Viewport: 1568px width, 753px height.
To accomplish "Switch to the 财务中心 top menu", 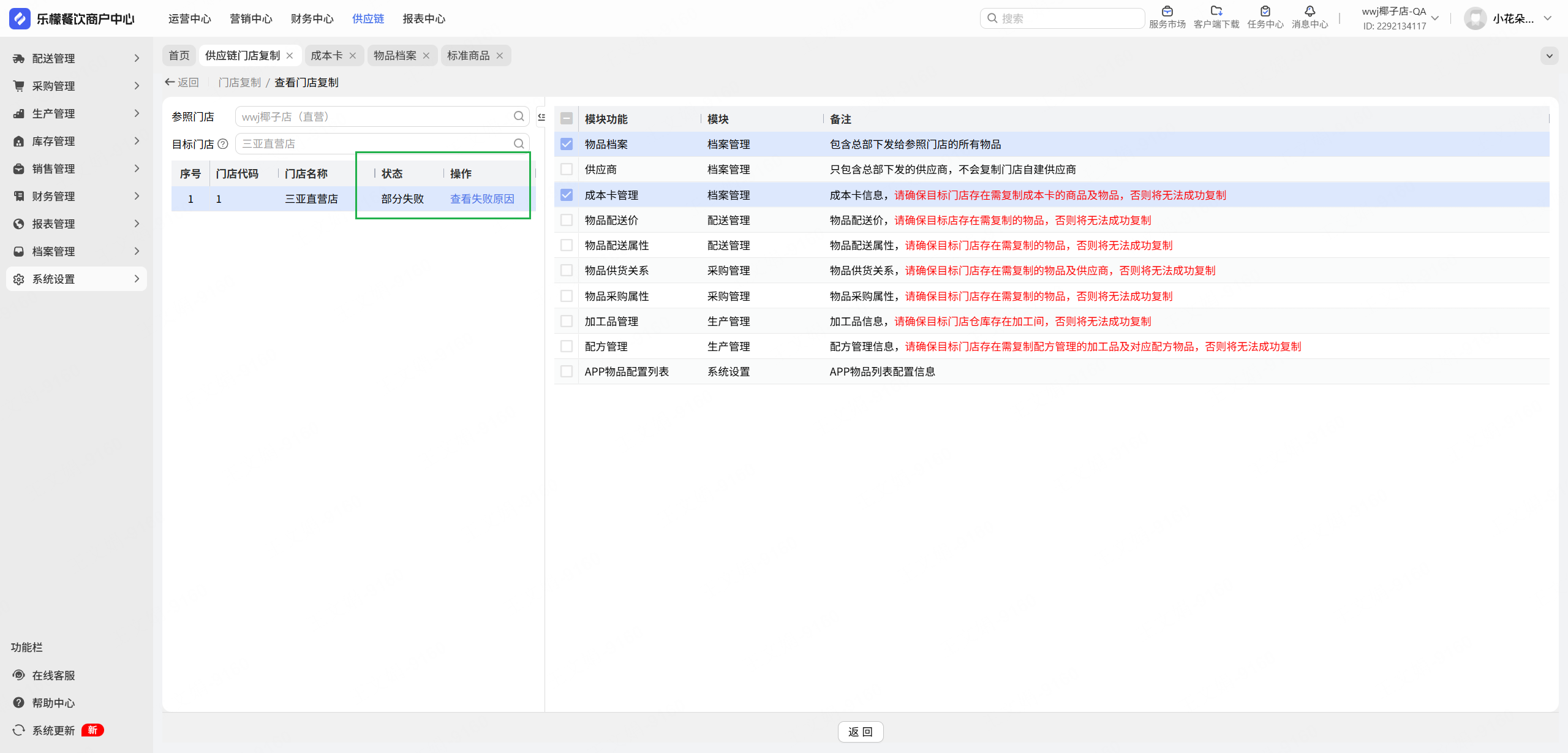I will 312,19.
